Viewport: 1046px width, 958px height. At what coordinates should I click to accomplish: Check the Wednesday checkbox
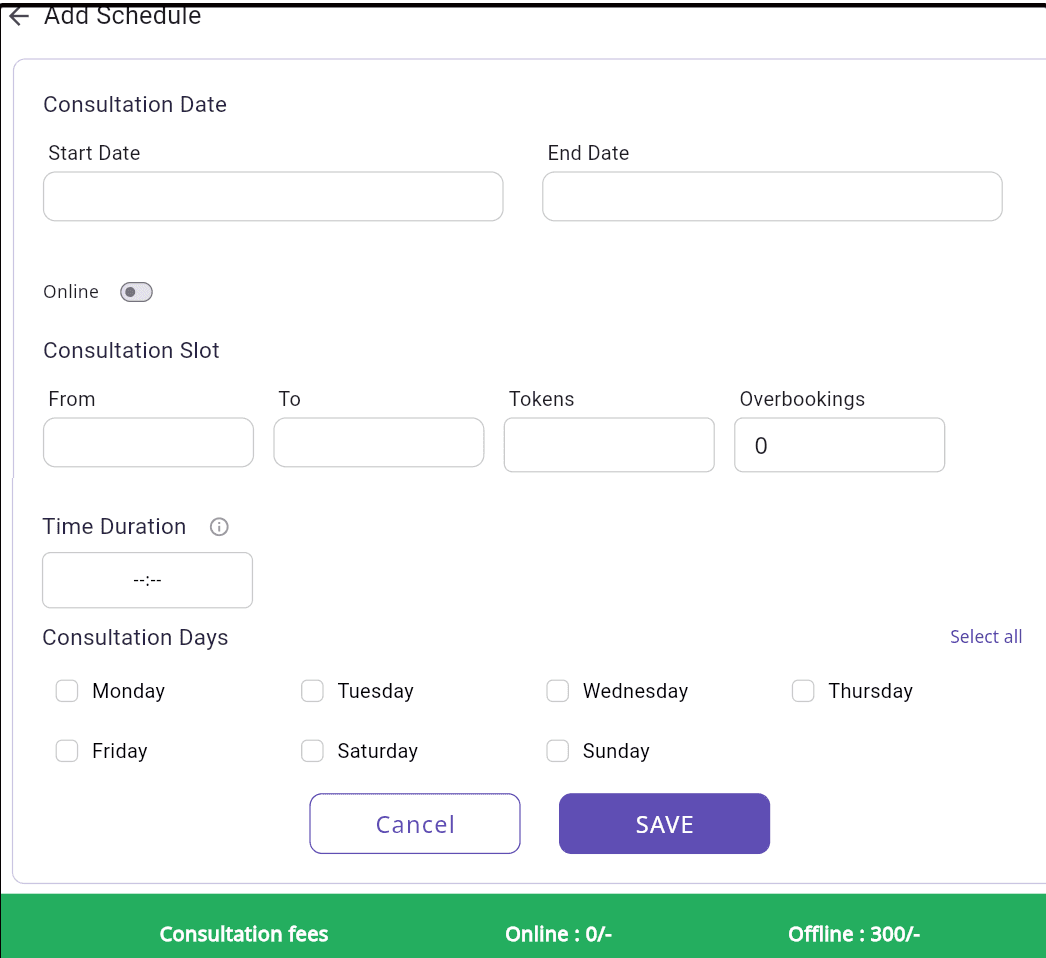[x=558, y=691]
